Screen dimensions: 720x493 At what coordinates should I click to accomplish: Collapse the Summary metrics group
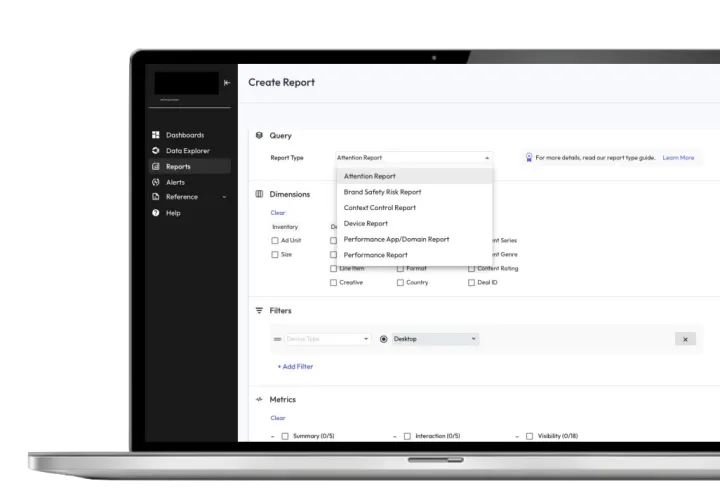coord(273,437)
